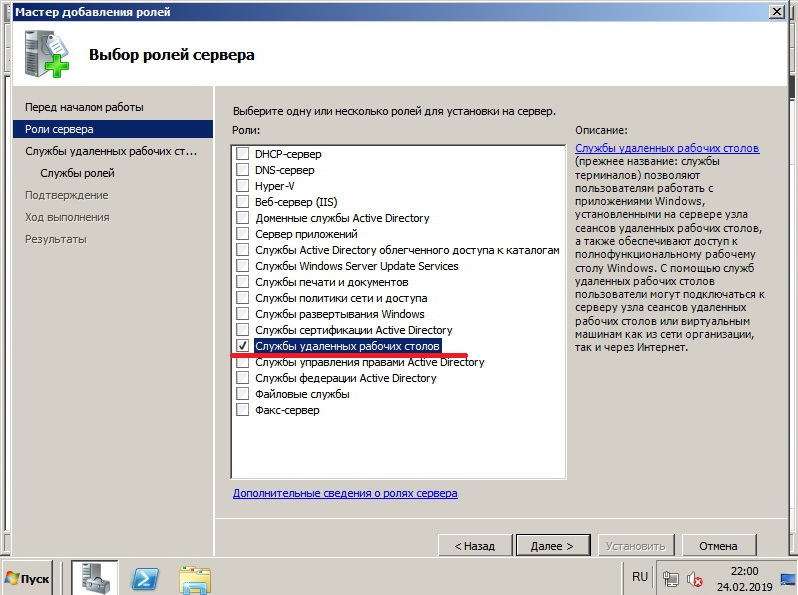798x595 pixels.
Task: Cancel the wizard with Отмена button
Action: pyautogui.click(x=718, y=546)
